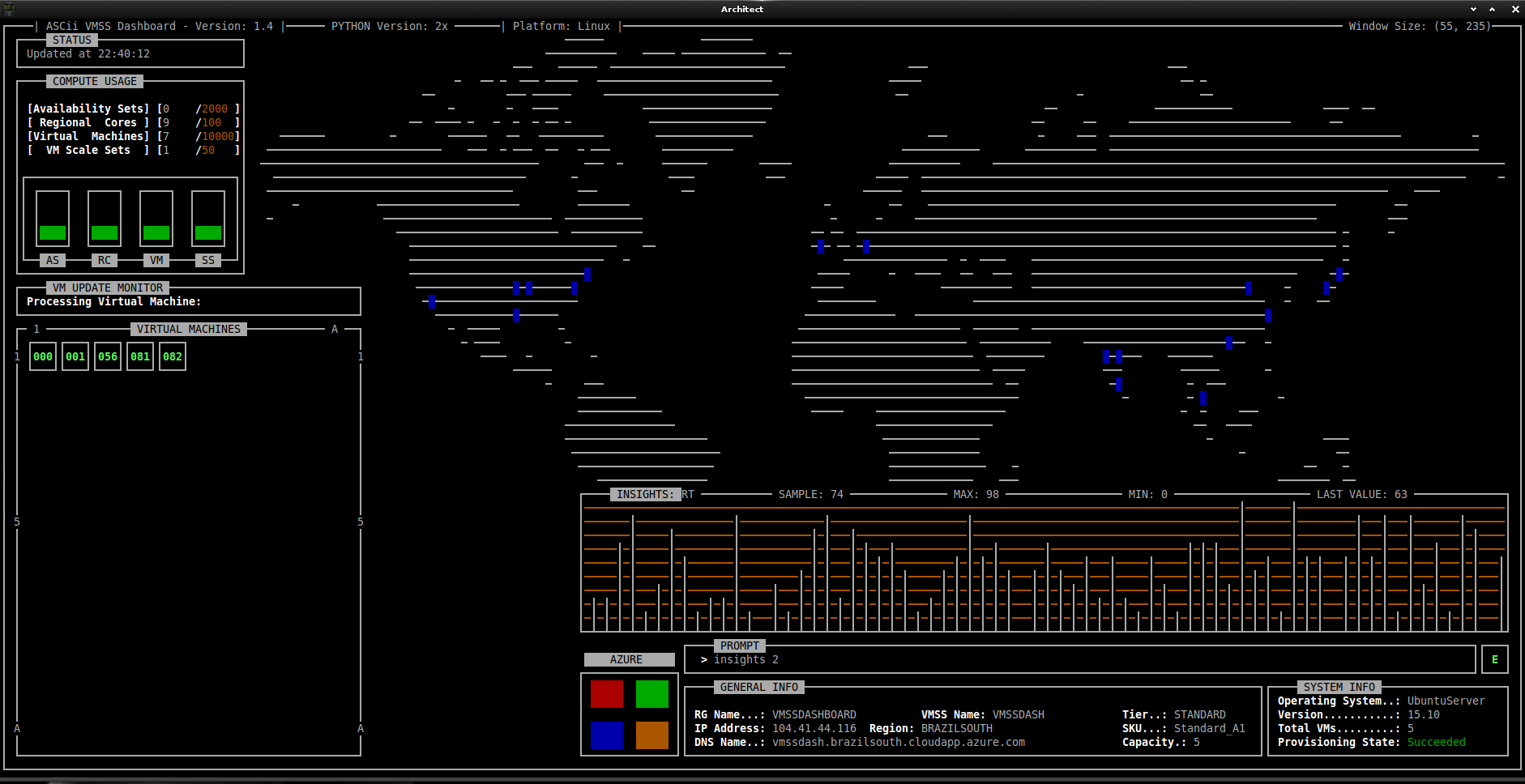Select virtual machine 000 box
1525x784 pixels.
43,356
